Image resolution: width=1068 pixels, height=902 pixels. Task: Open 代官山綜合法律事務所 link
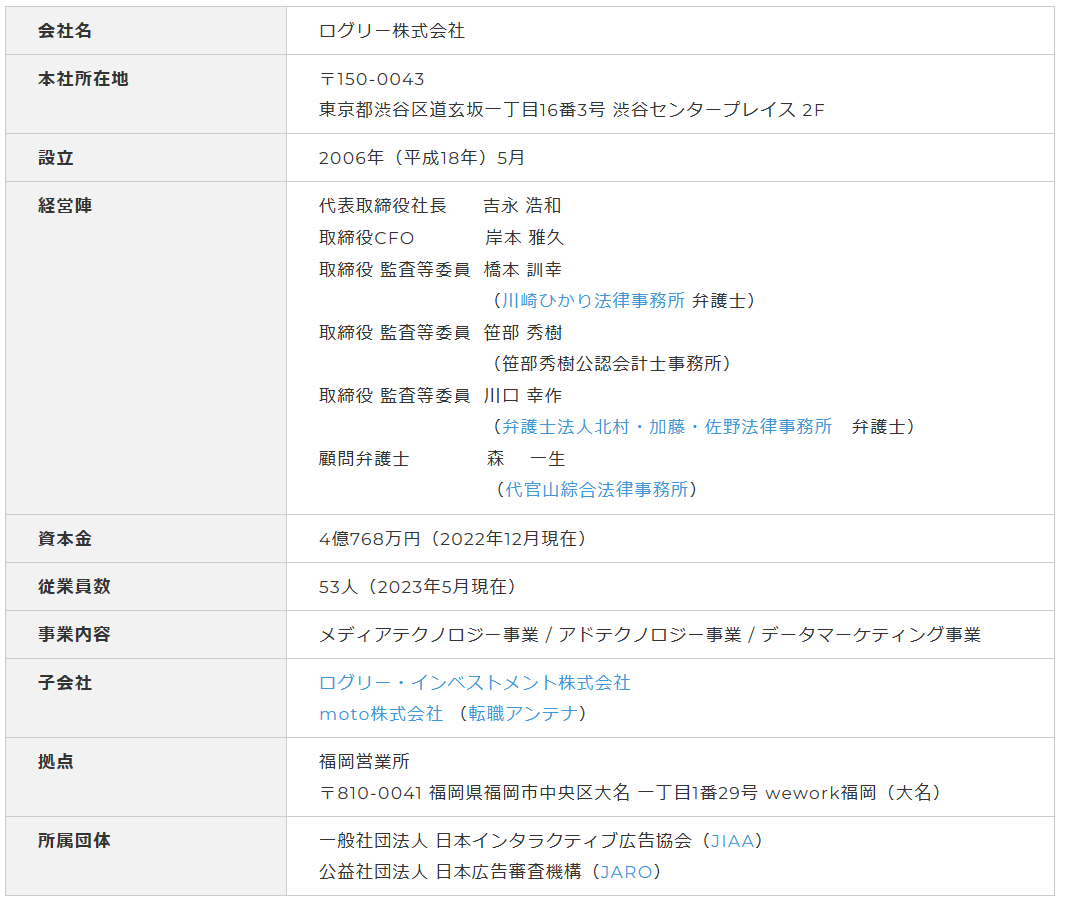[597, 489]
